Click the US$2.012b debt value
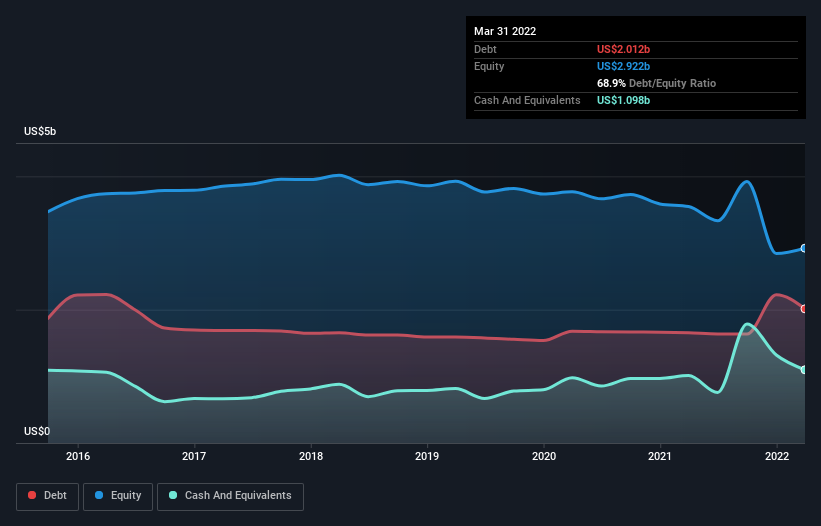 click(x=623, y=49)
